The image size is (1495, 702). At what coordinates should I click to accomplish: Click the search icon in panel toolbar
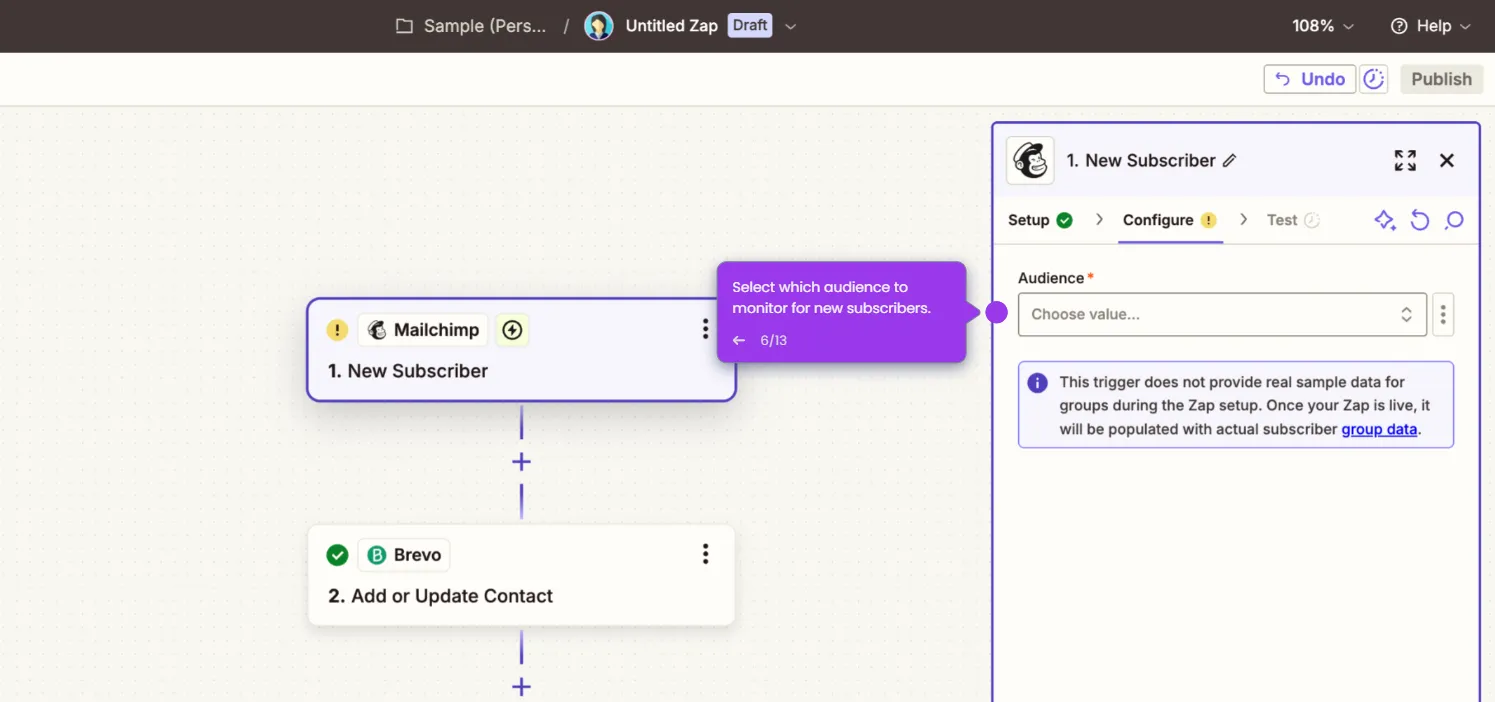coord(1454,220)
